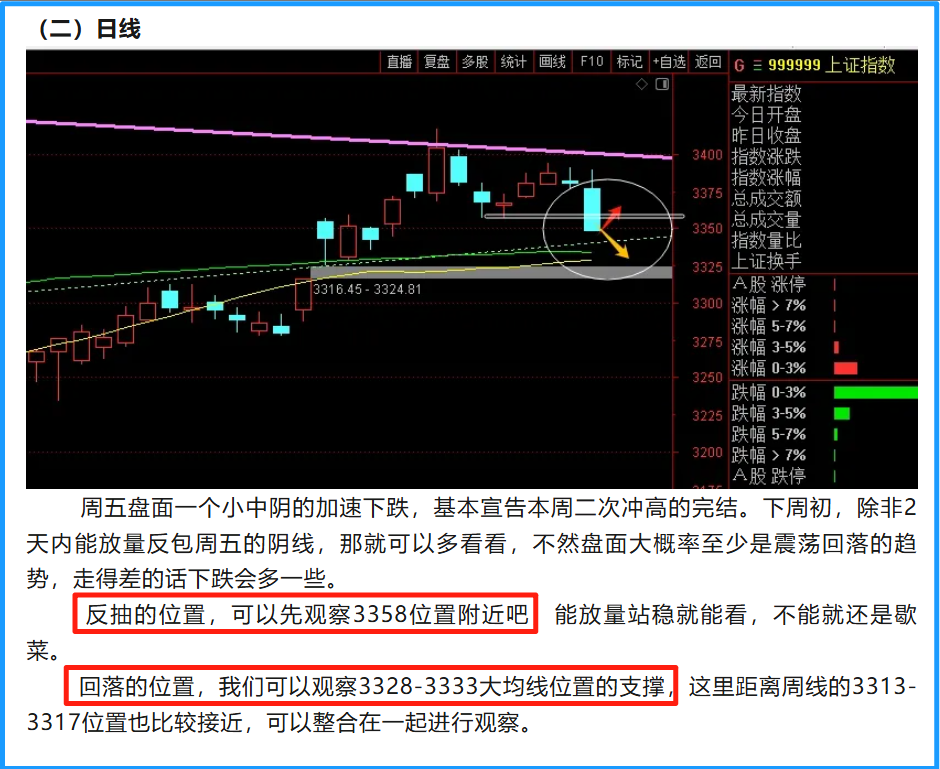Click the 复盘 toolbar button
Screen dimensions: 940x769
click(437, 62)
